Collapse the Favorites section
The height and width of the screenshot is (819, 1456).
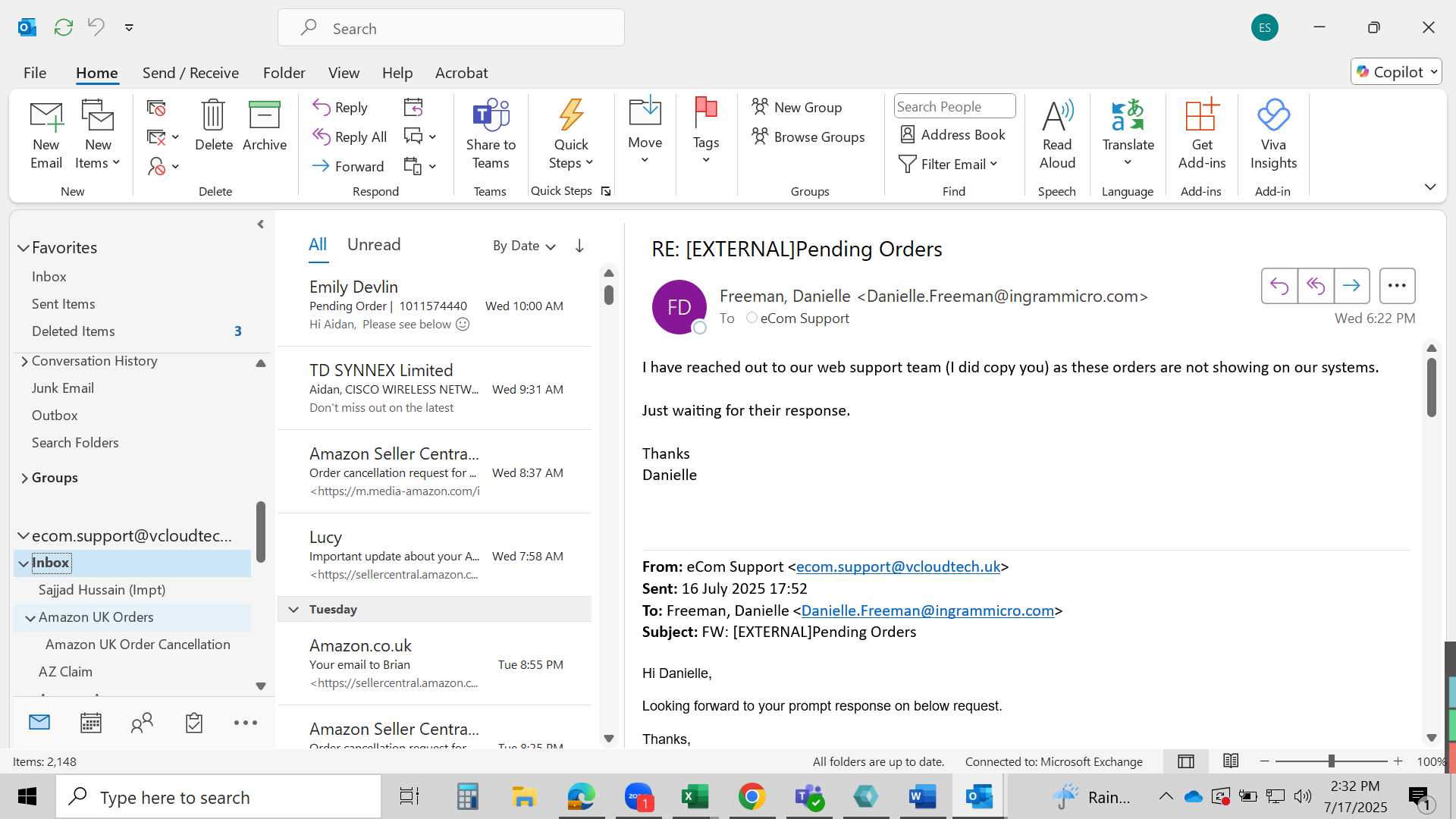(24, 248)
